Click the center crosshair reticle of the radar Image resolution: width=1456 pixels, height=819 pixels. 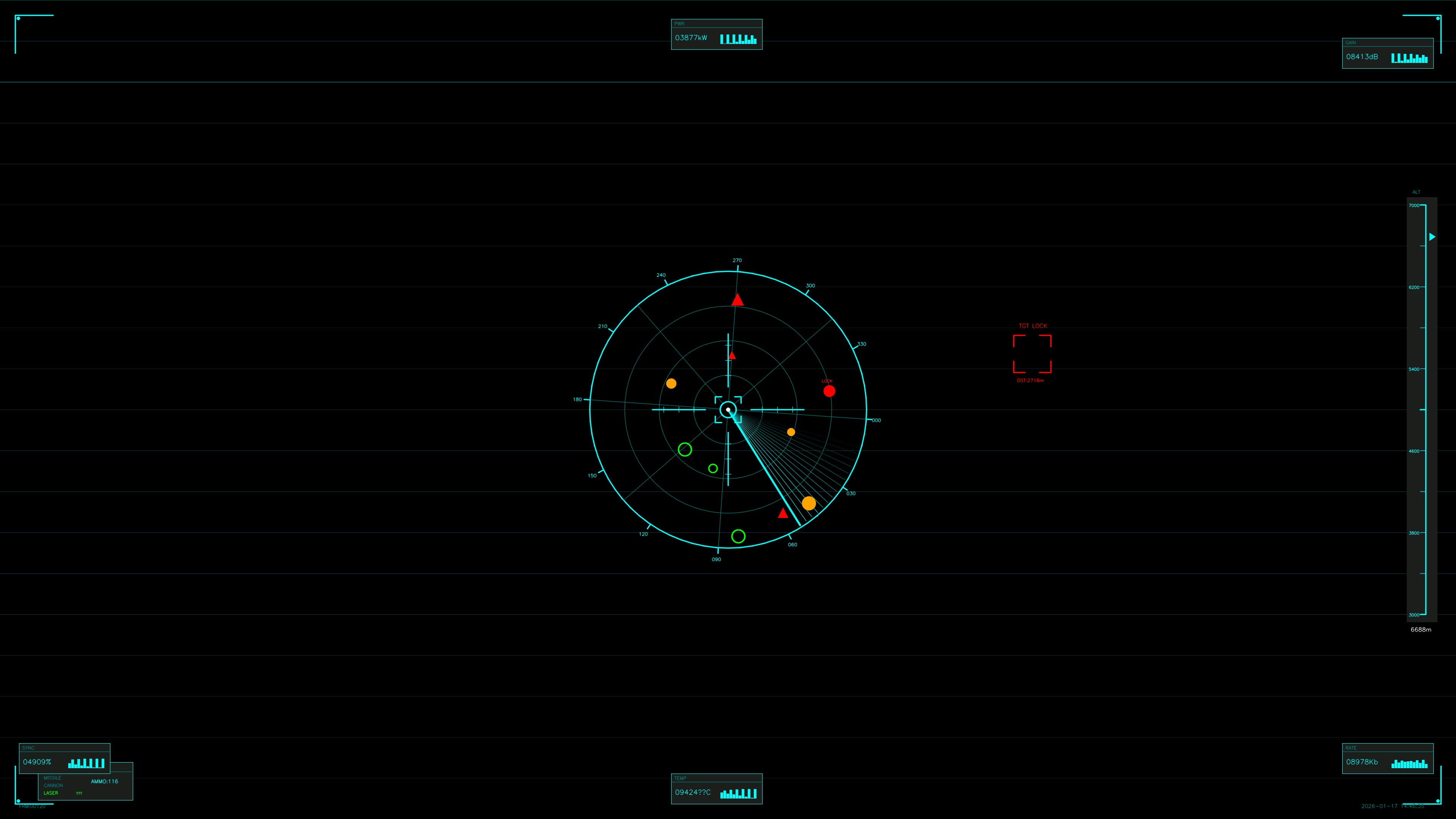pyautogui.click(x=728, y=409)
